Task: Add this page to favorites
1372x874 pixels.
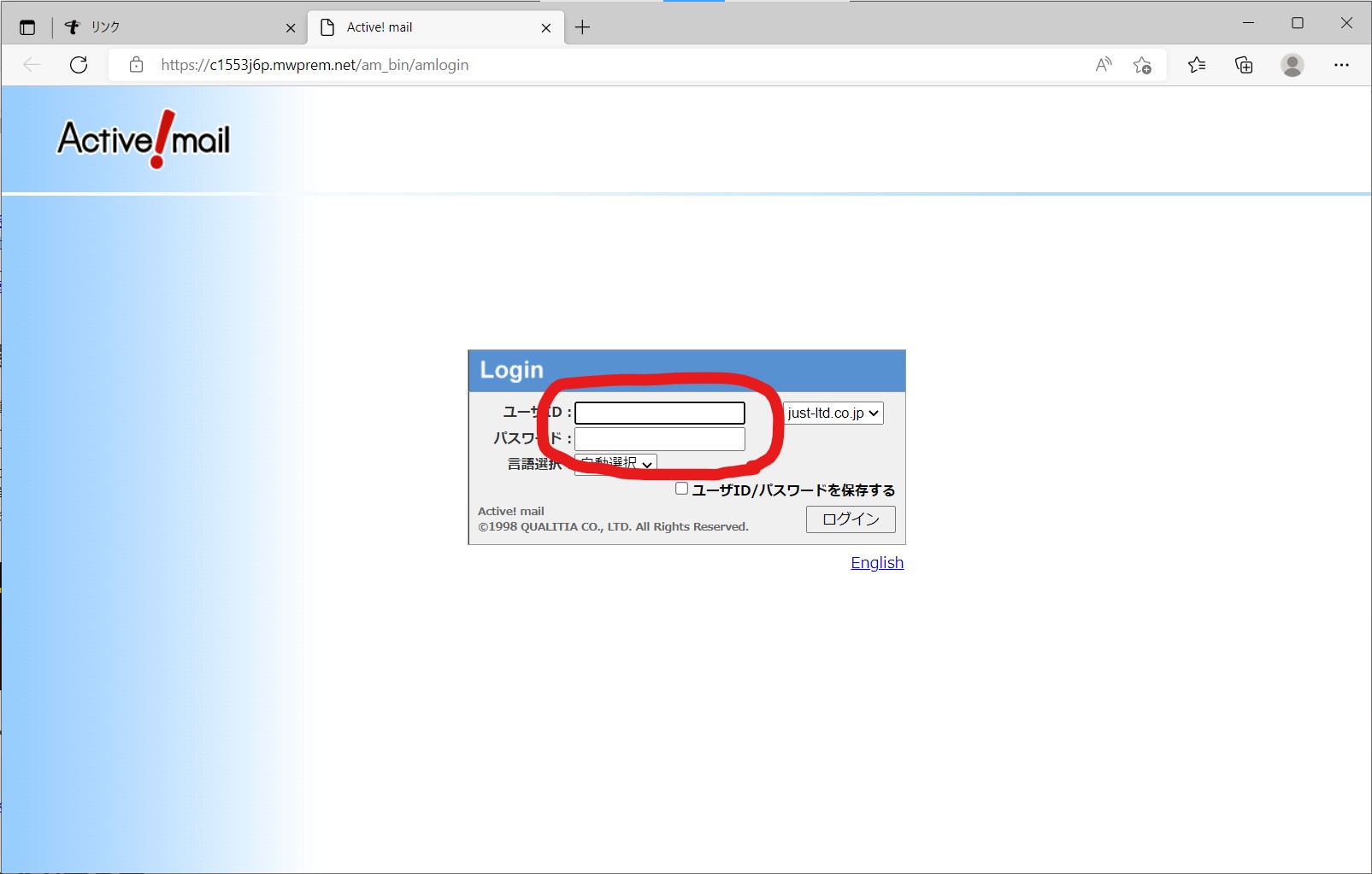Action: coord(1142,65)
